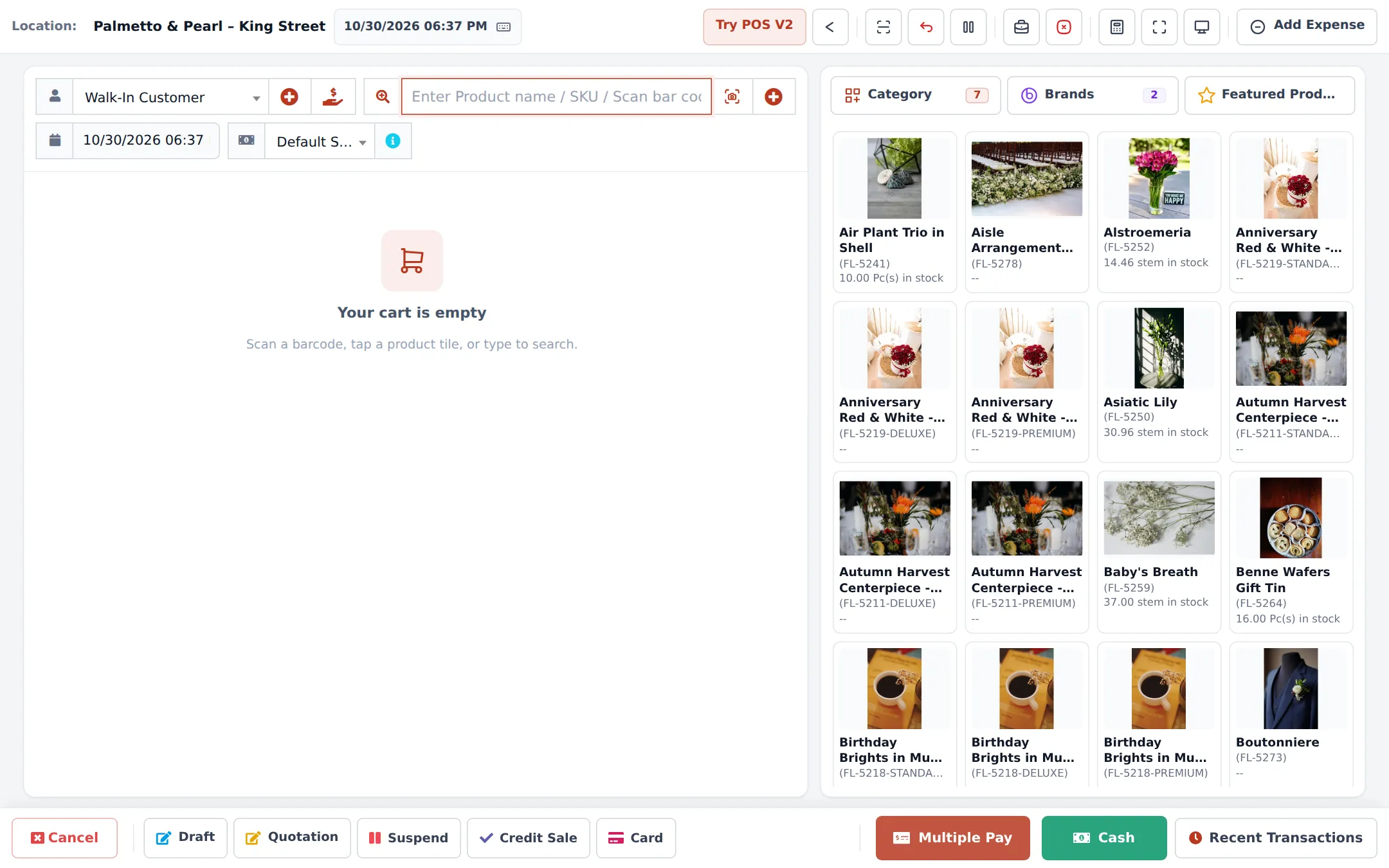Focus the product name search field
This screenshot has width=1389, height=868.
pyautogui.click(x=556, y=96)
